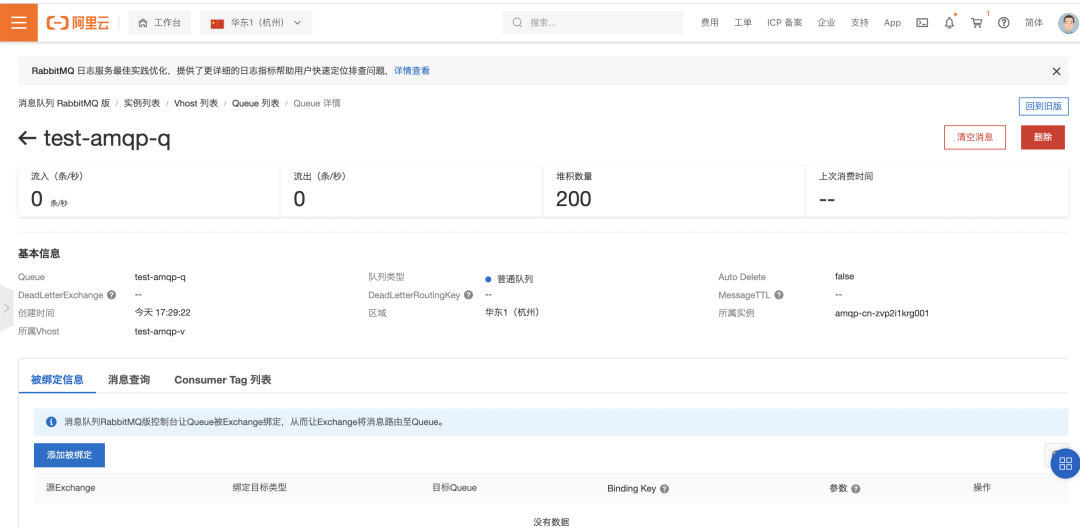Show help for MessageTTL
Screen dimensions: 1080x527
pos(778,295)
